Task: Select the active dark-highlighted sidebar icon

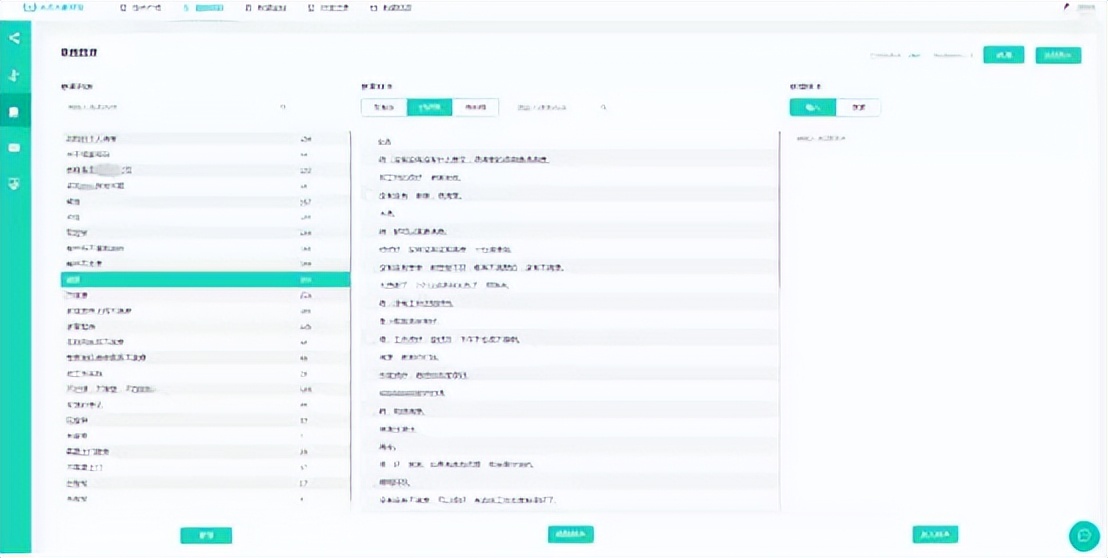Action: (x=15, y=112)
